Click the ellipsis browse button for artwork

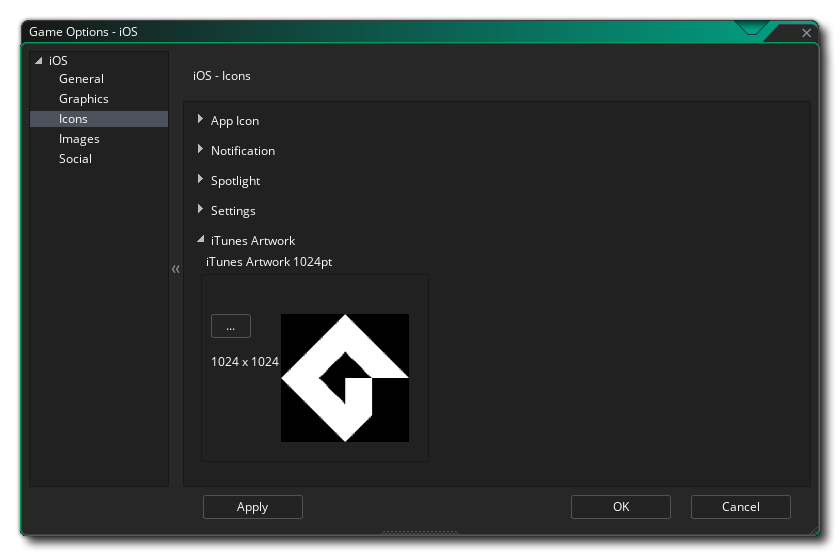click(x=231, y=326)
